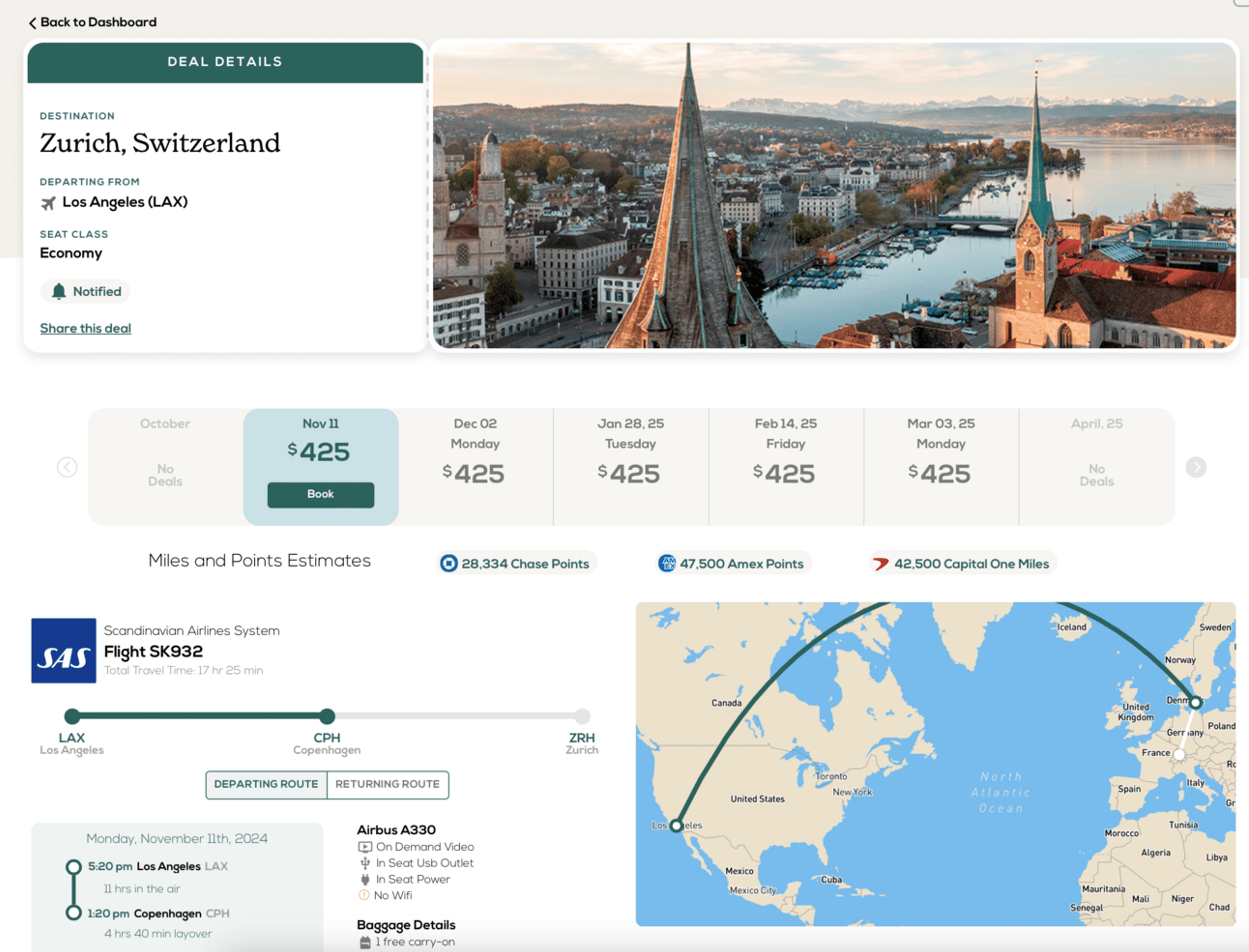
Task: Click the Chase logo icon
Action: coord(449,563)
